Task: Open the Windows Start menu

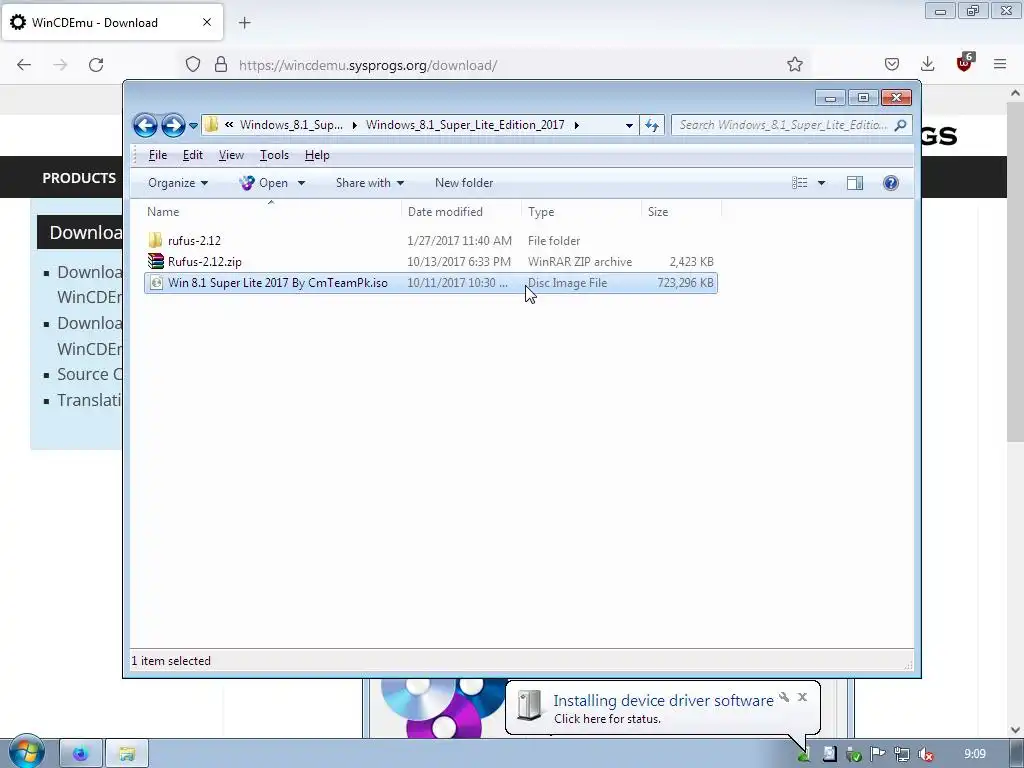Action: [26, 752]
